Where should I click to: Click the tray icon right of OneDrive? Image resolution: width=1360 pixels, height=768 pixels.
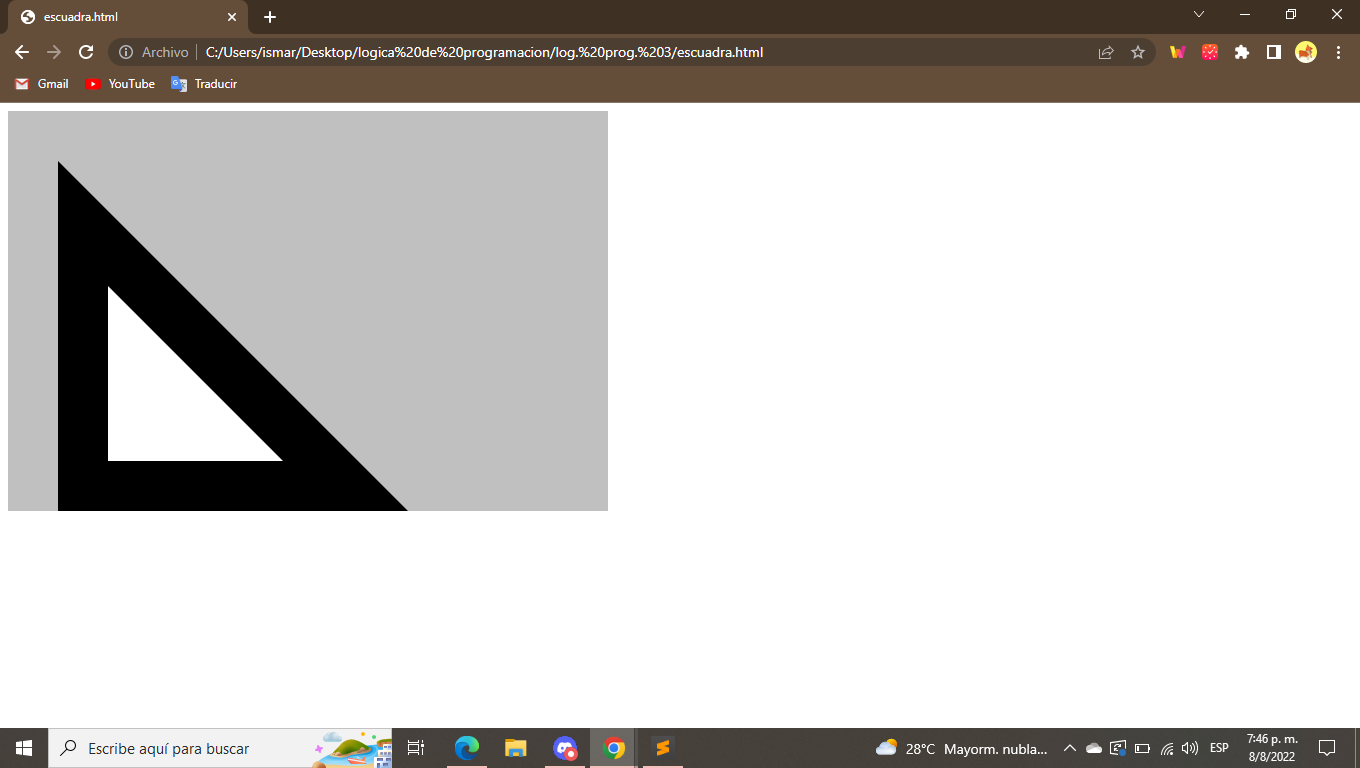pos(1118,748)
